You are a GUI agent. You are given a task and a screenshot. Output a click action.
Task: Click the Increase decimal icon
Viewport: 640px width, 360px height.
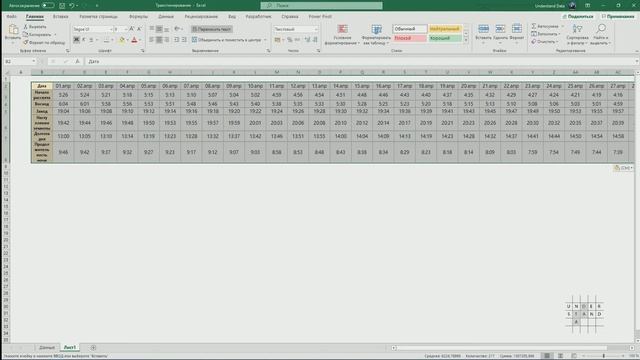pyautogui.click(x=307, y=40)
